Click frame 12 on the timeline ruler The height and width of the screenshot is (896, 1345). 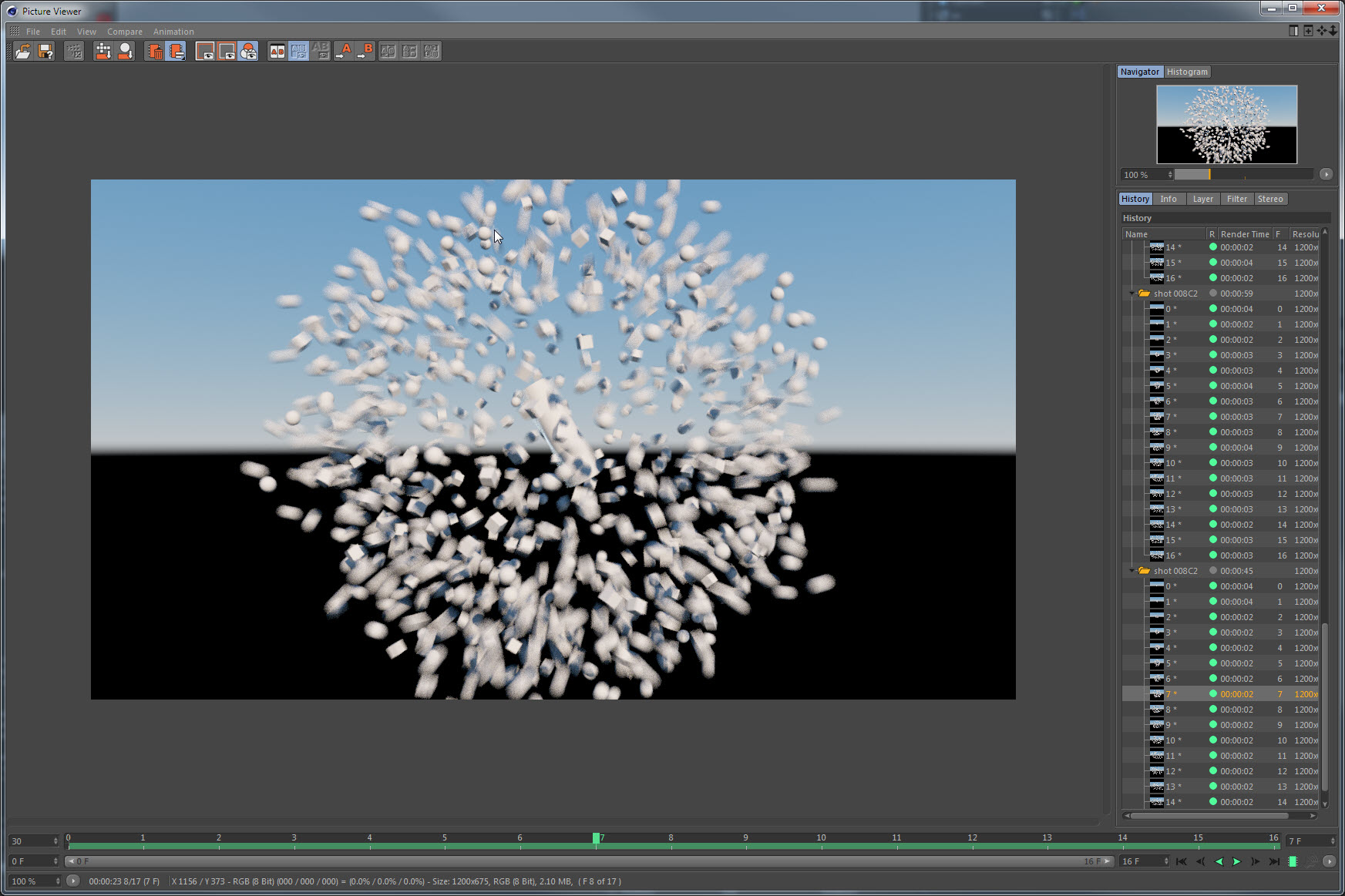(972, 838)
